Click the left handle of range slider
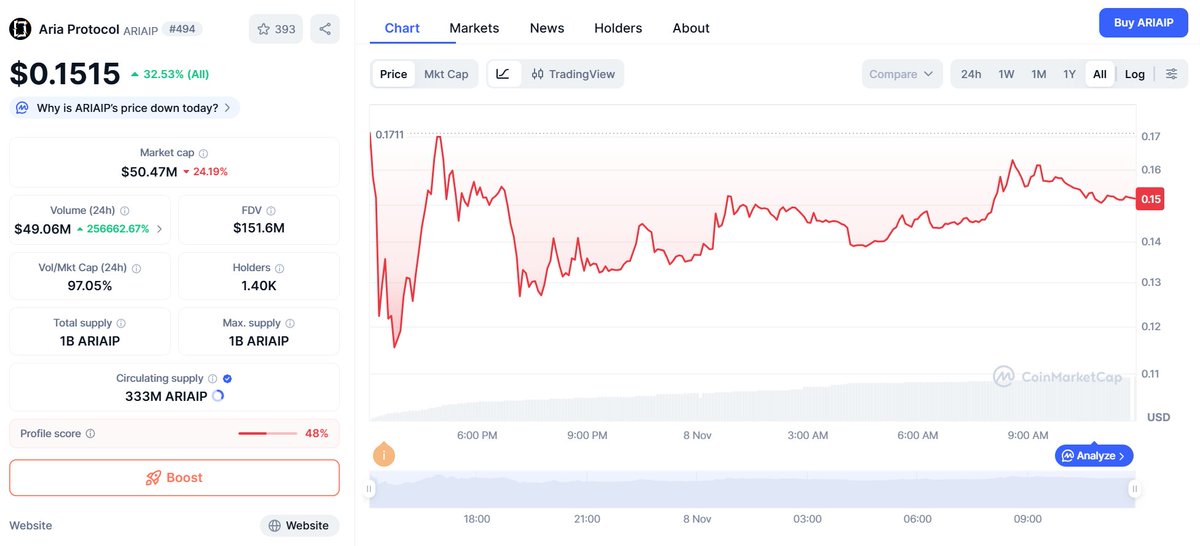This screenshot has height=546, width=1200. tap(370, 489)
